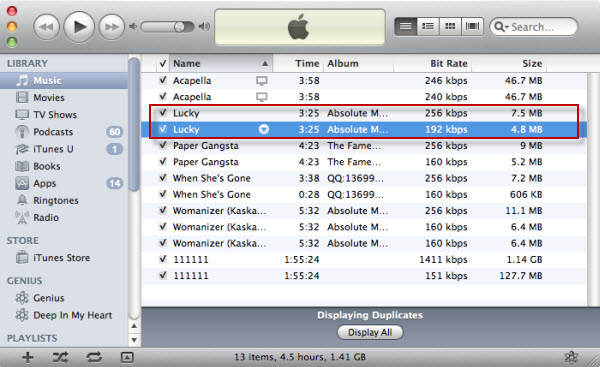Click the Podcasts 60 count badge

pyautogui.click(x=114, y=132)
